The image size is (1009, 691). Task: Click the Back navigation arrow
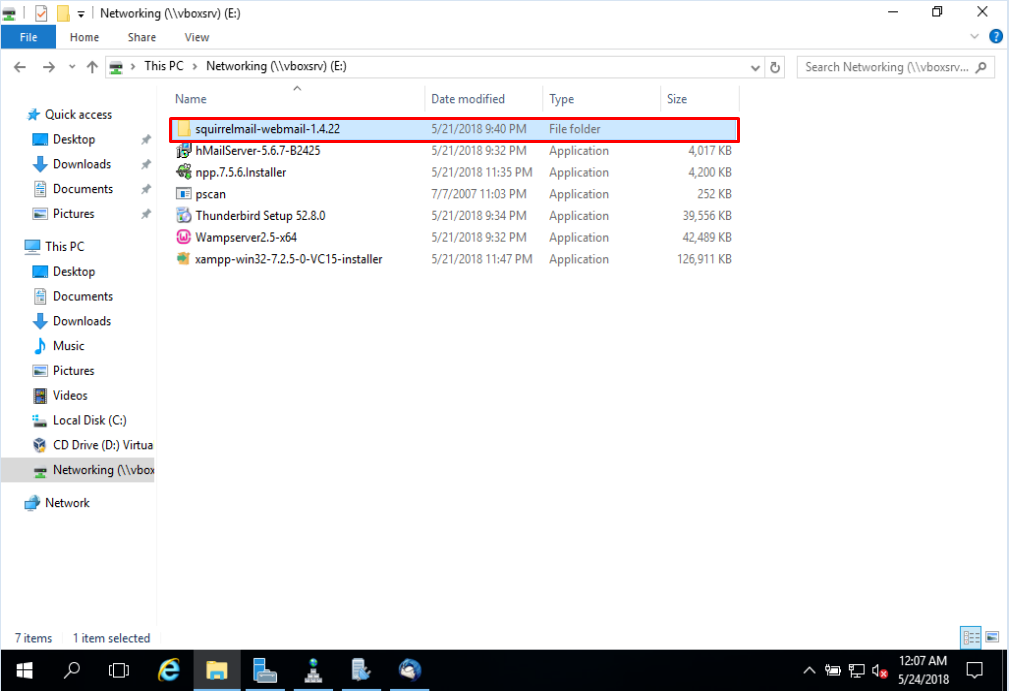[x=20, y=67]
